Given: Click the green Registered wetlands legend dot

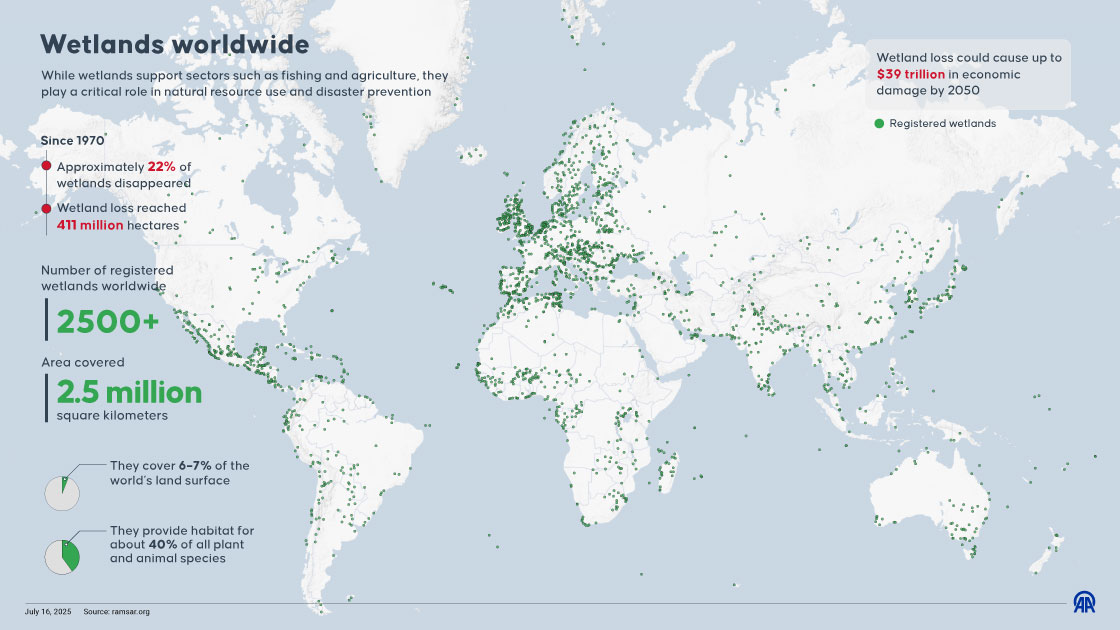Looking at the screenshot, I should (879, 122).
